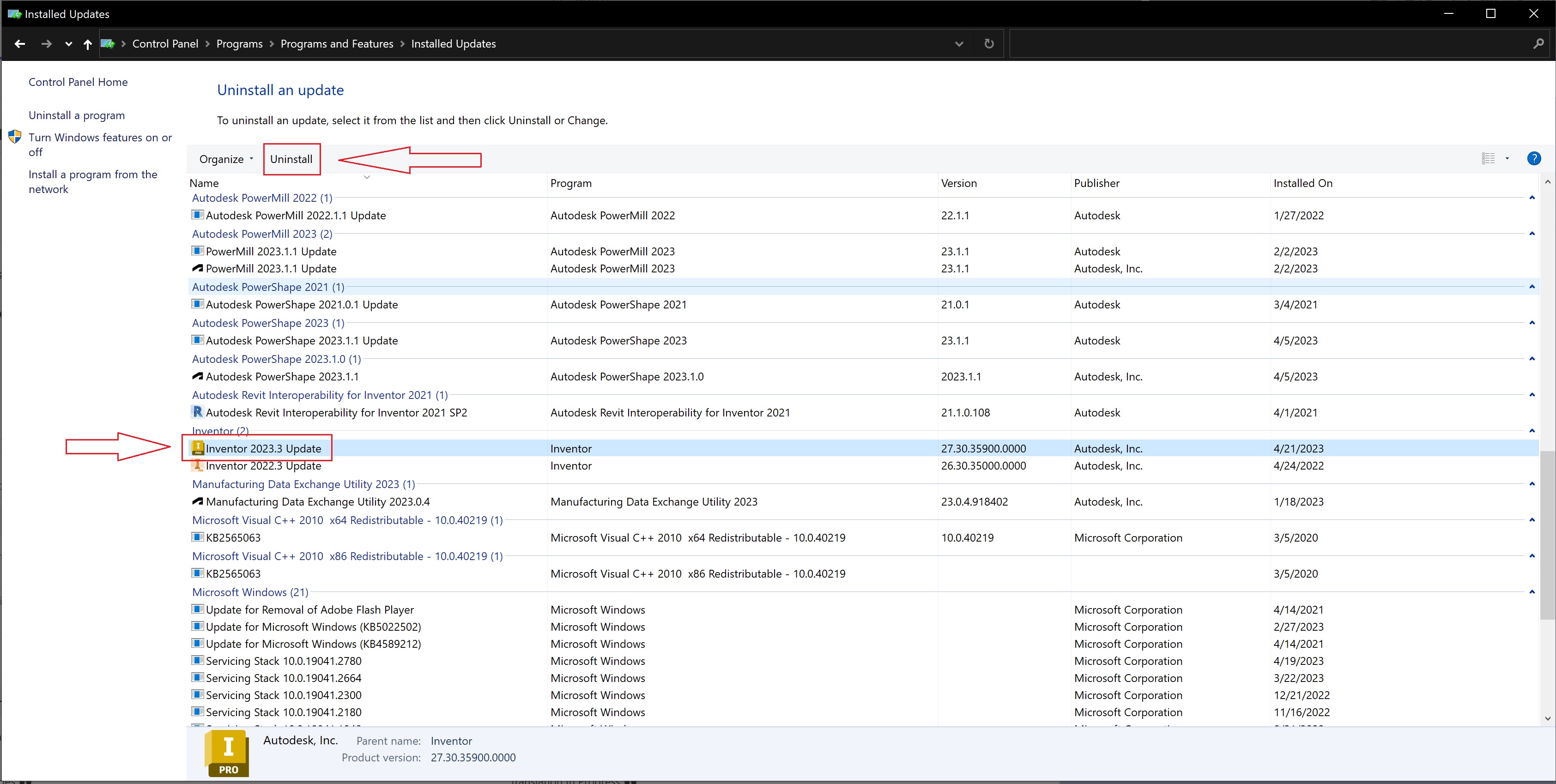1556x784 pixels.
Task: Collapse the Autodesk PowerMill 2022 group
Action: (1532, 198)
